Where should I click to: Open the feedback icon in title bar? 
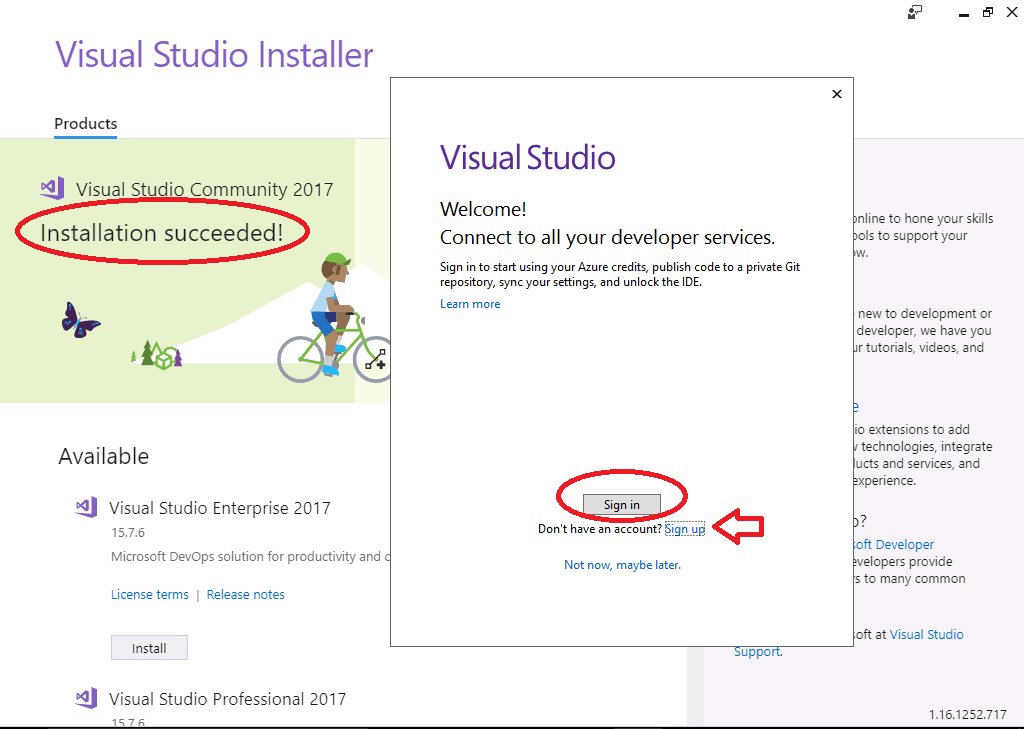(915, 12)
